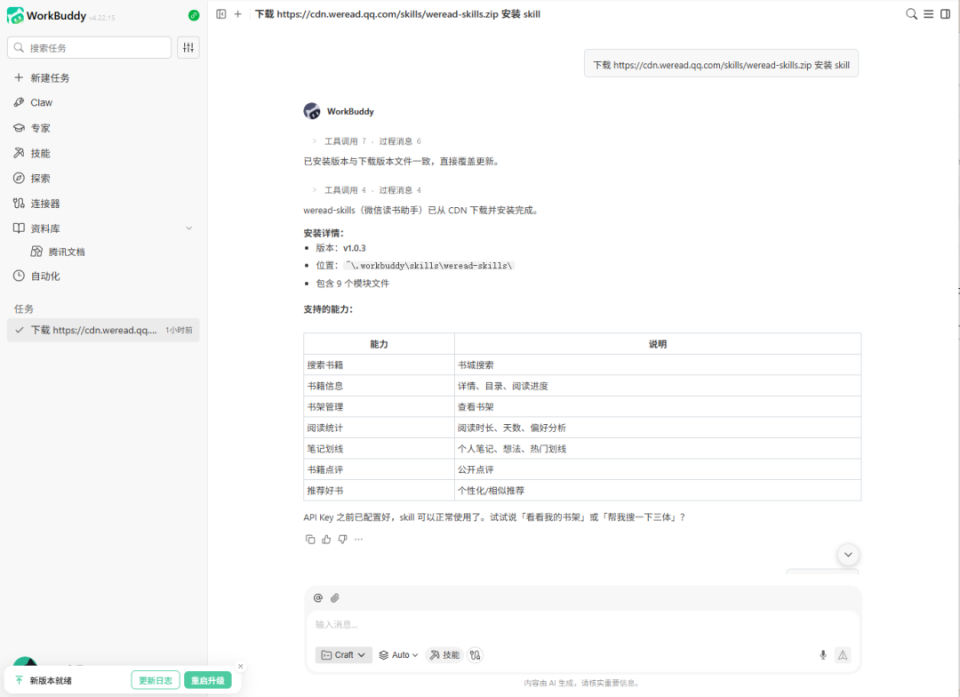Open the Craft mode dropdown
The width and height of the screenshot is (960, 697).
tap(343, 655)
